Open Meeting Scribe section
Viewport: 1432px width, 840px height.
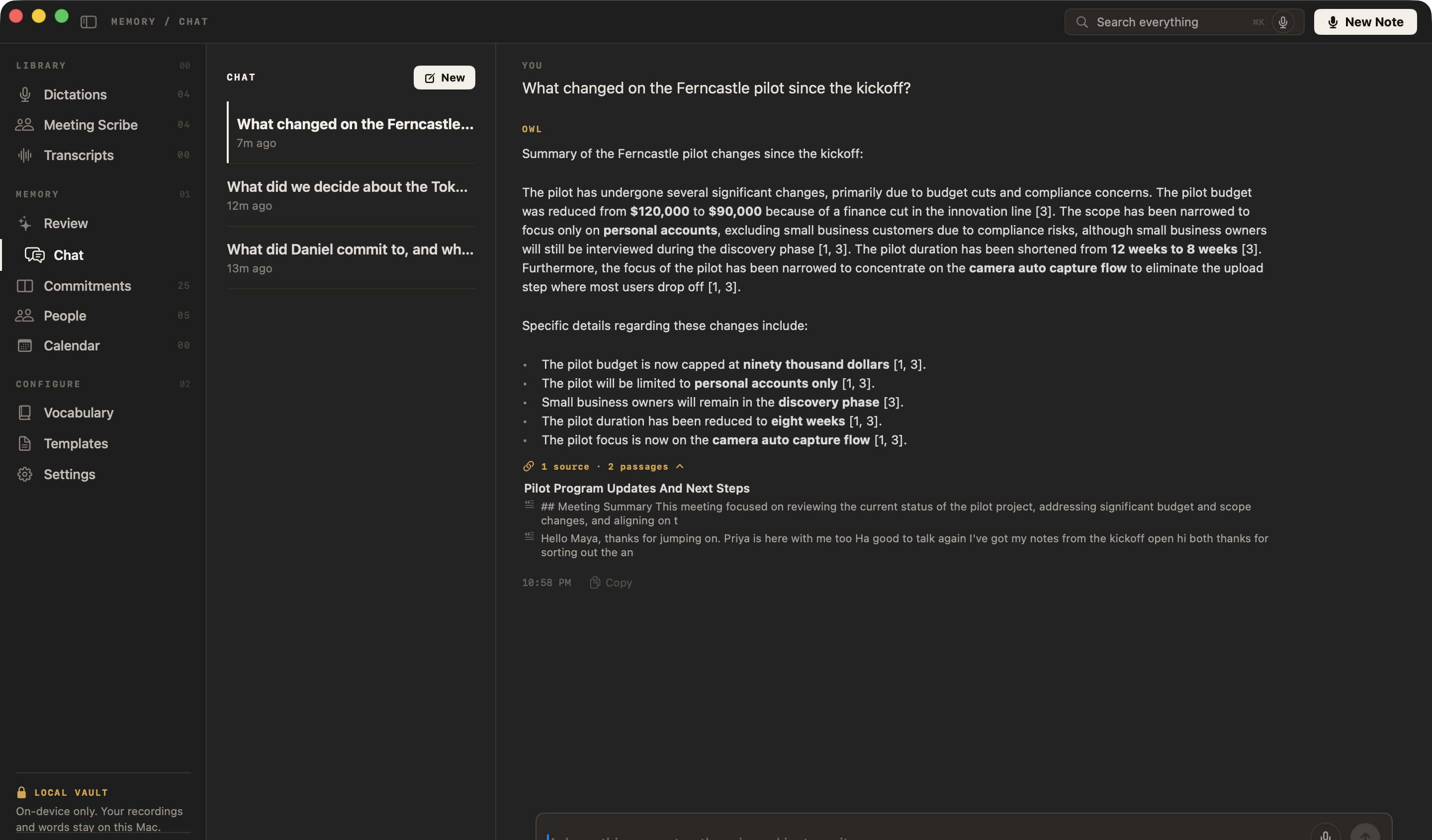click(x=103, y=124)
